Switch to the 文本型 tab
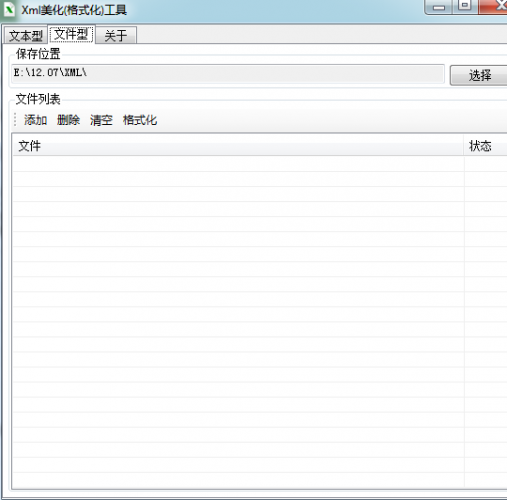 pos(25,35)
